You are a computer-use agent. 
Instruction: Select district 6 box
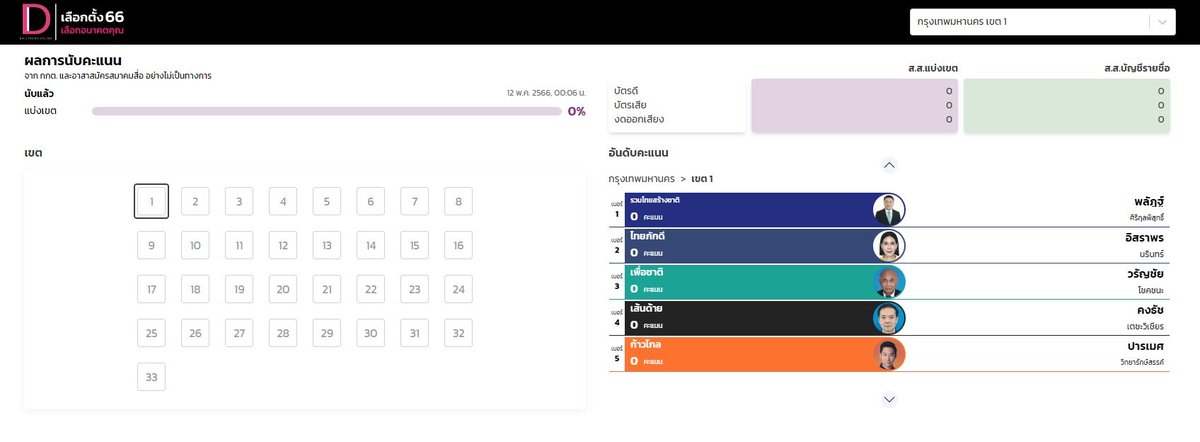point(371,202)
